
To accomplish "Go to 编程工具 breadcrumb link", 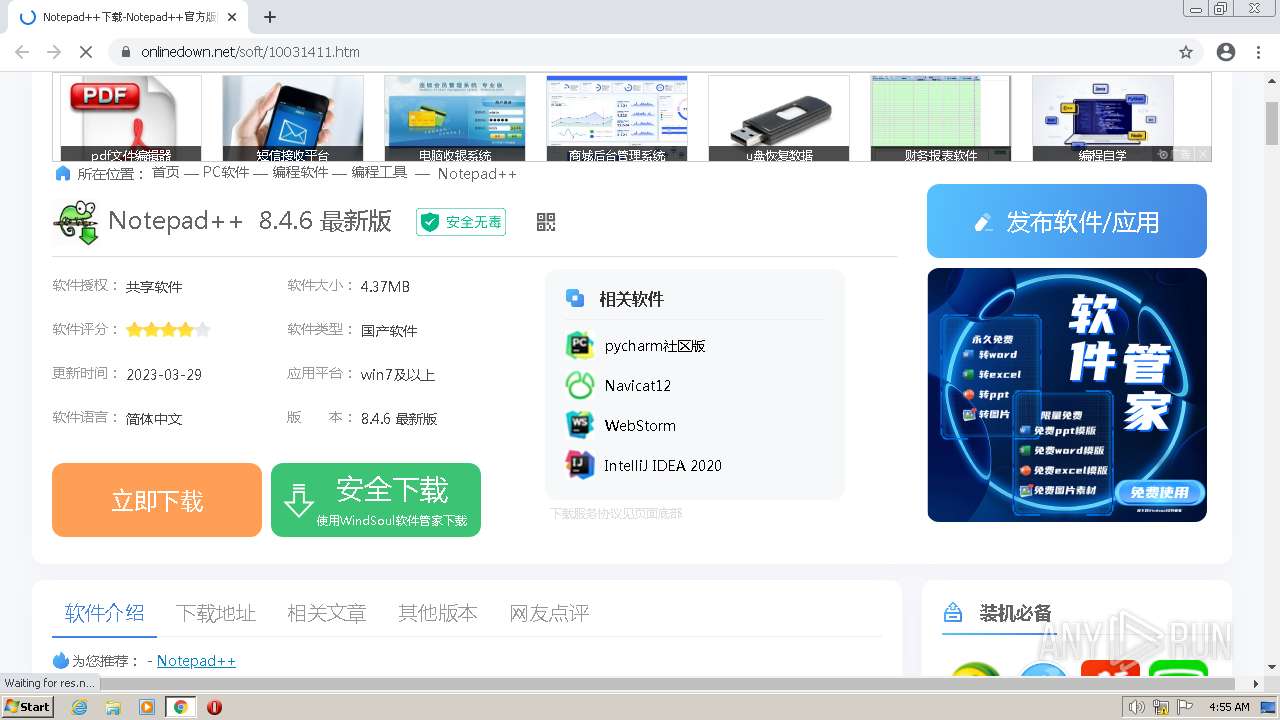I will [x=379, y=172].
